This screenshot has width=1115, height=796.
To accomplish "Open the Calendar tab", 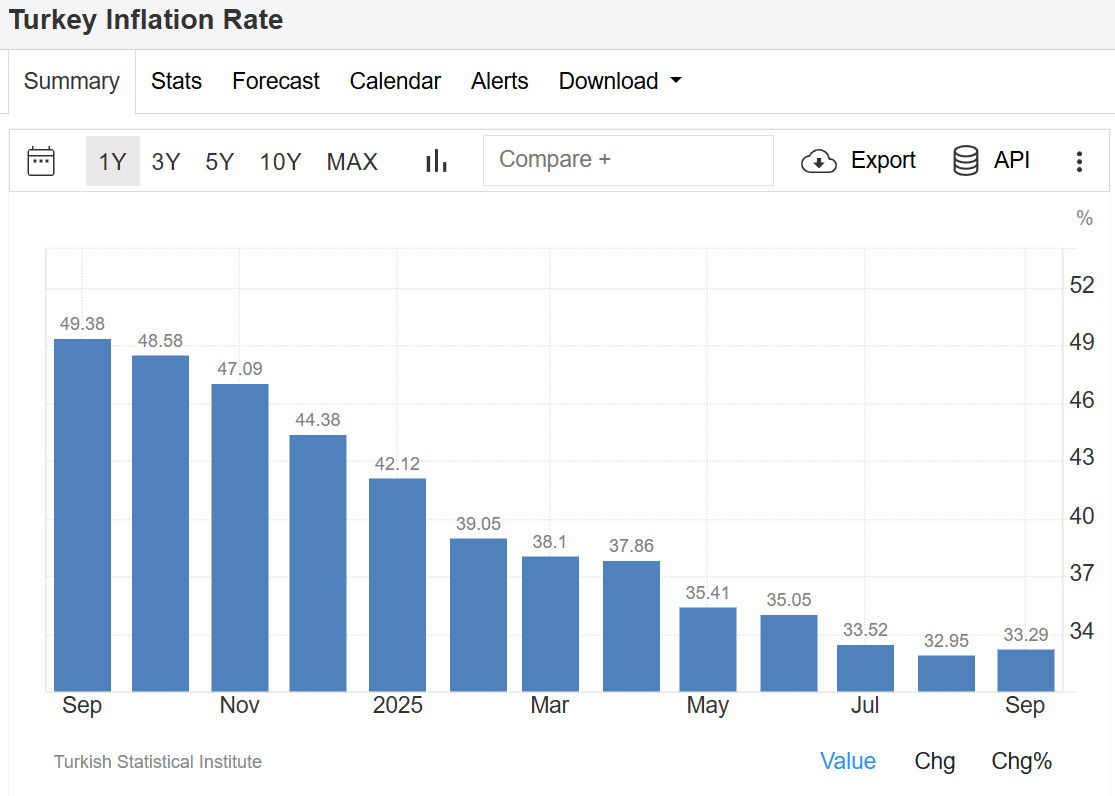I will pyautogui.click(x=395, y=81).
